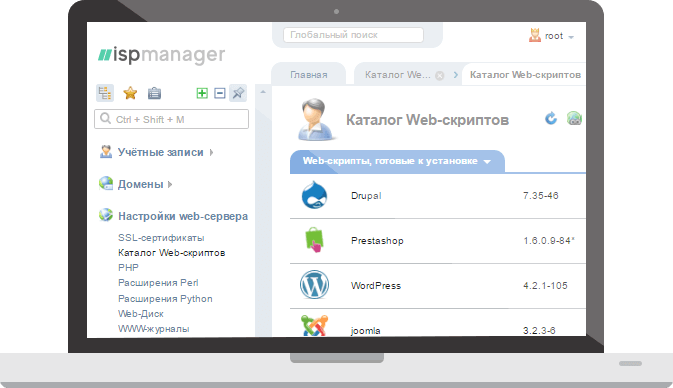673x388 pixels.
Task: Focus the global search field
Action: (353, 35)
